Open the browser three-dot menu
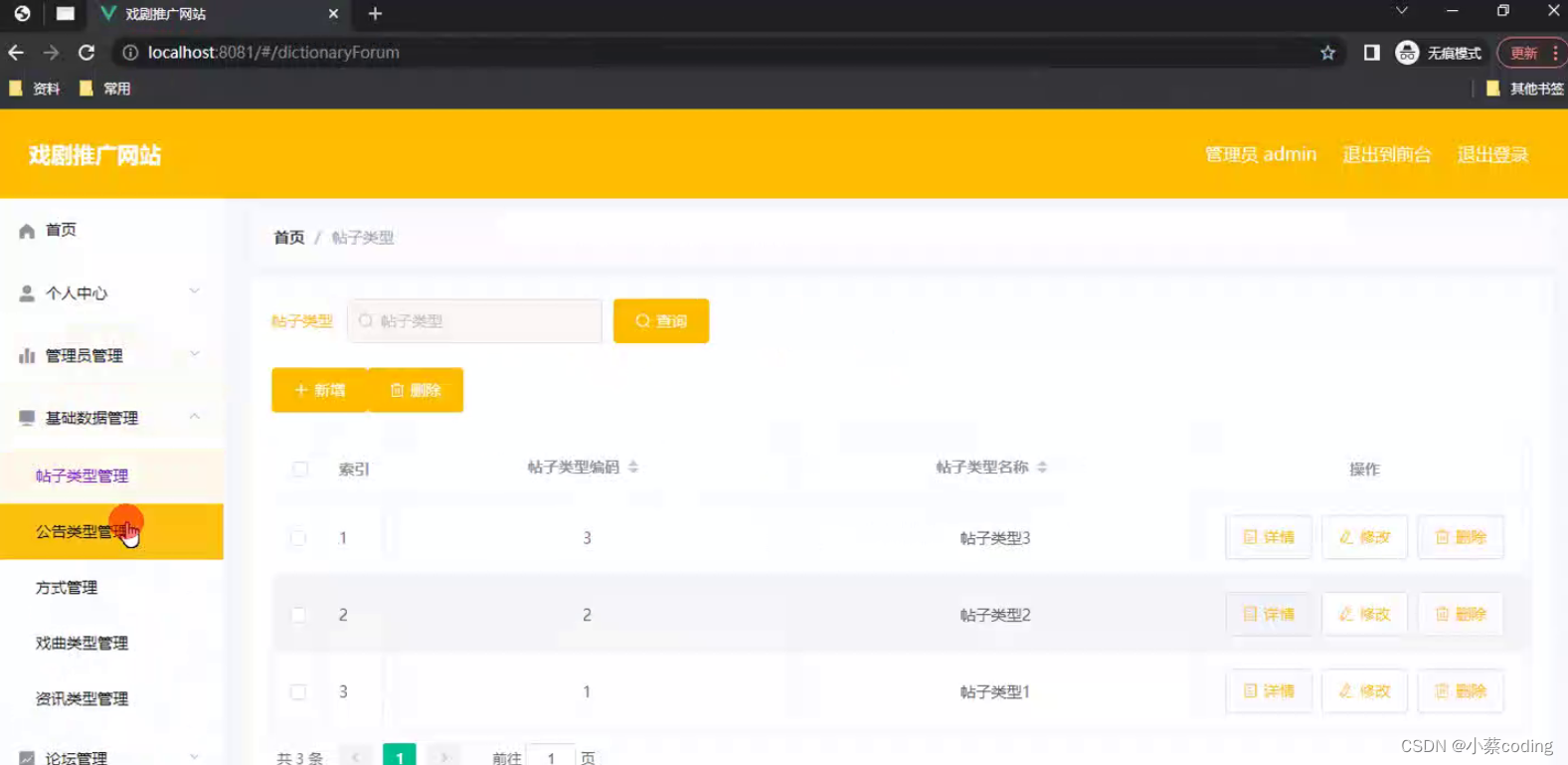This screenshot has height=765, width=1568. click(1556, 53)
